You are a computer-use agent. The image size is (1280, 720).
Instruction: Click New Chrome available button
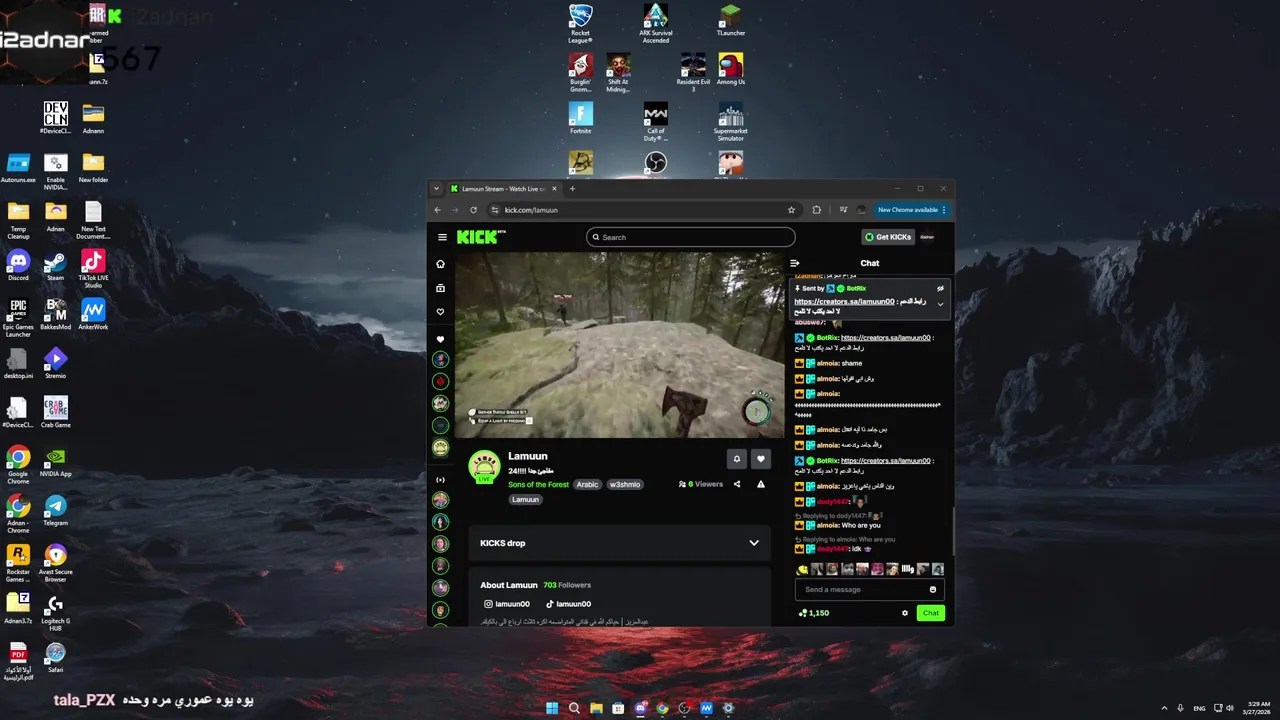[912, 210]
